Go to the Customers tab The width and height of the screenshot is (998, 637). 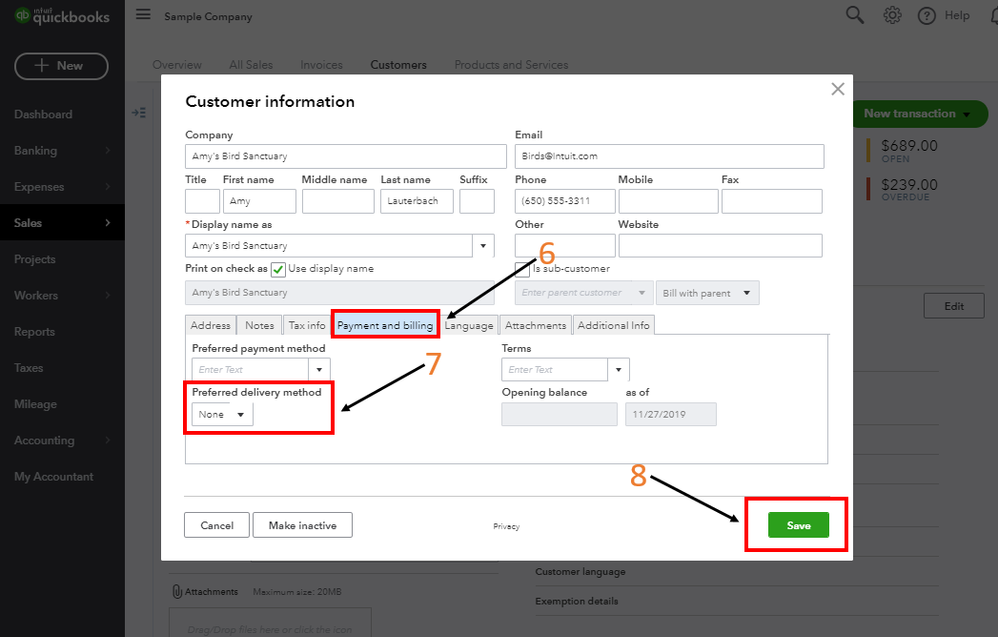pyautogui.click(x=398, y=65)
